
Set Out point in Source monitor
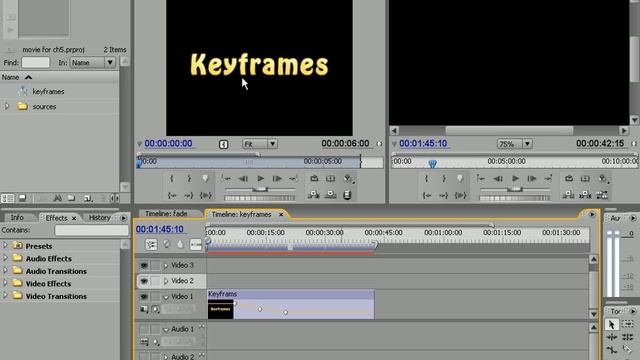coord(189,178)
